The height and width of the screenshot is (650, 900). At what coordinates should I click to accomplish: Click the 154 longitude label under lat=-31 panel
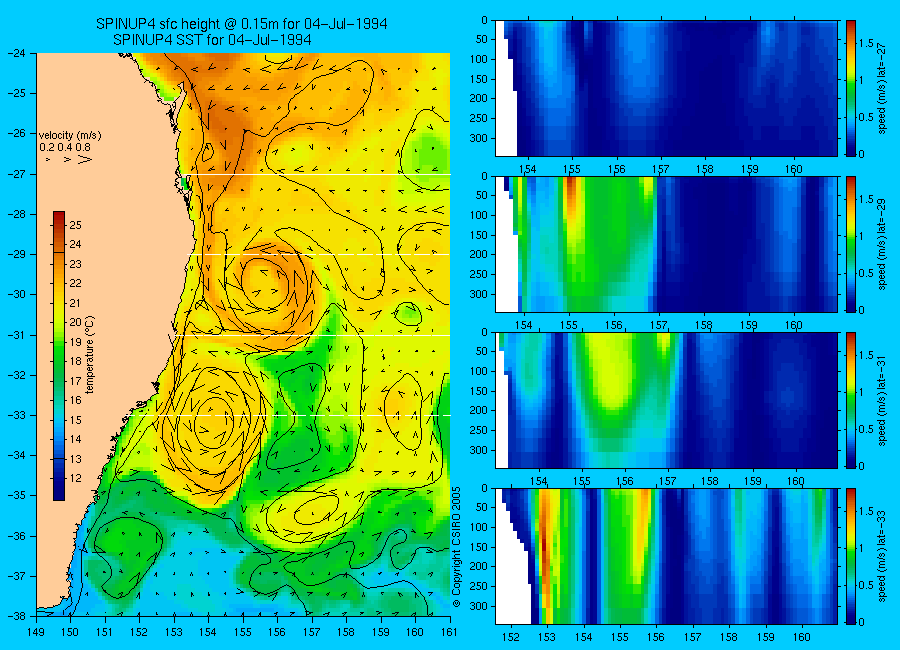pos(538,481)
